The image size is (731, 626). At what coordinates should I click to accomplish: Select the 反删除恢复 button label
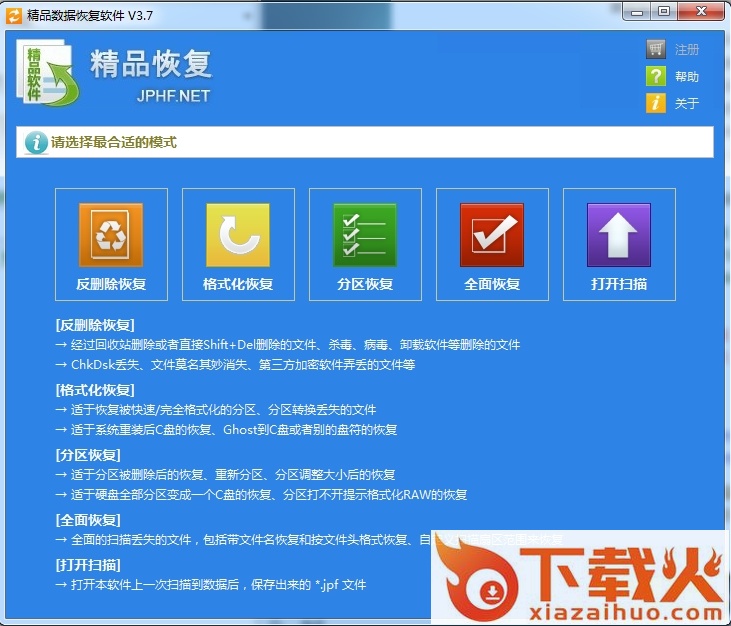pos(111,284)
